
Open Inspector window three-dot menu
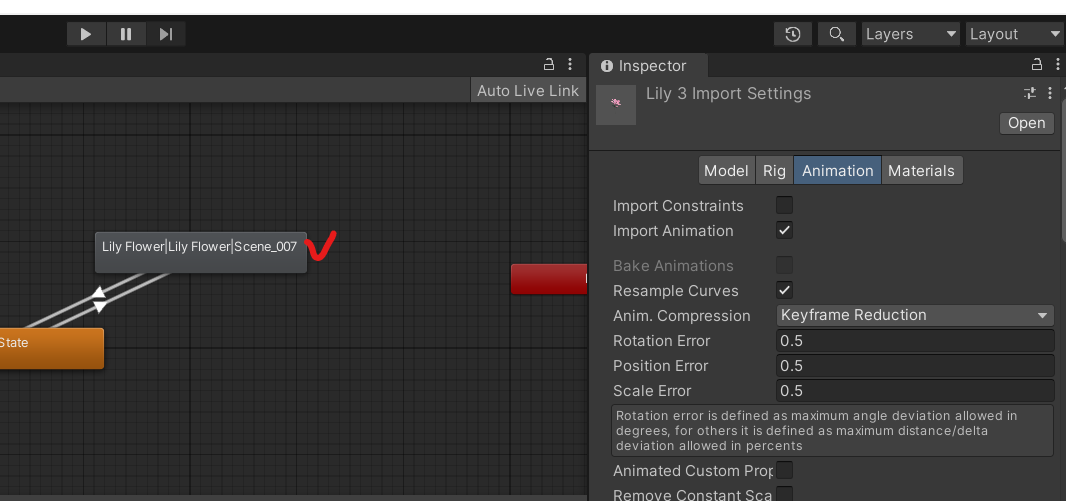(x=1058, y=65)
